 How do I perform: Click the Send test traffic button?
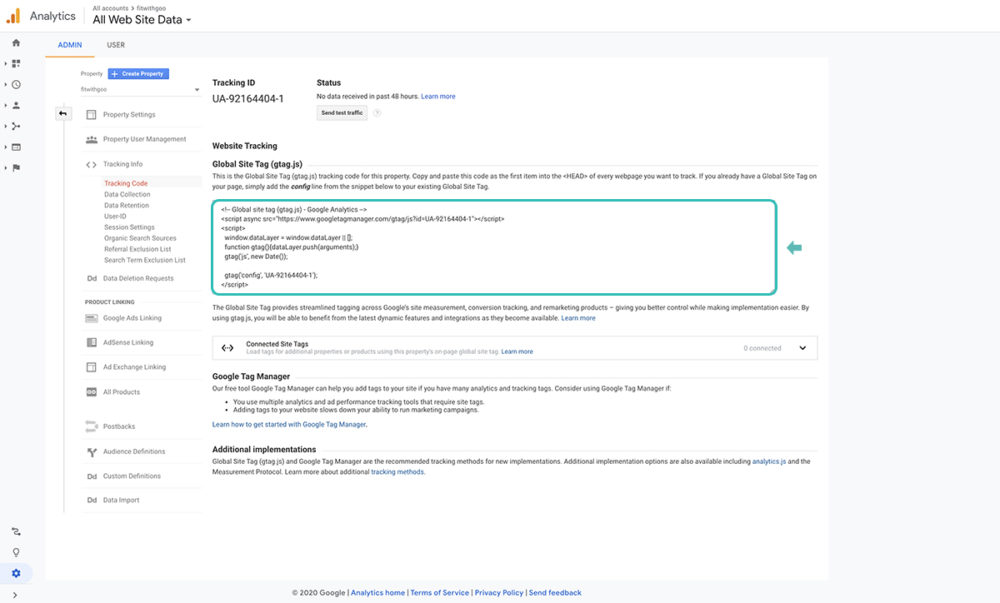coord(342,113)
